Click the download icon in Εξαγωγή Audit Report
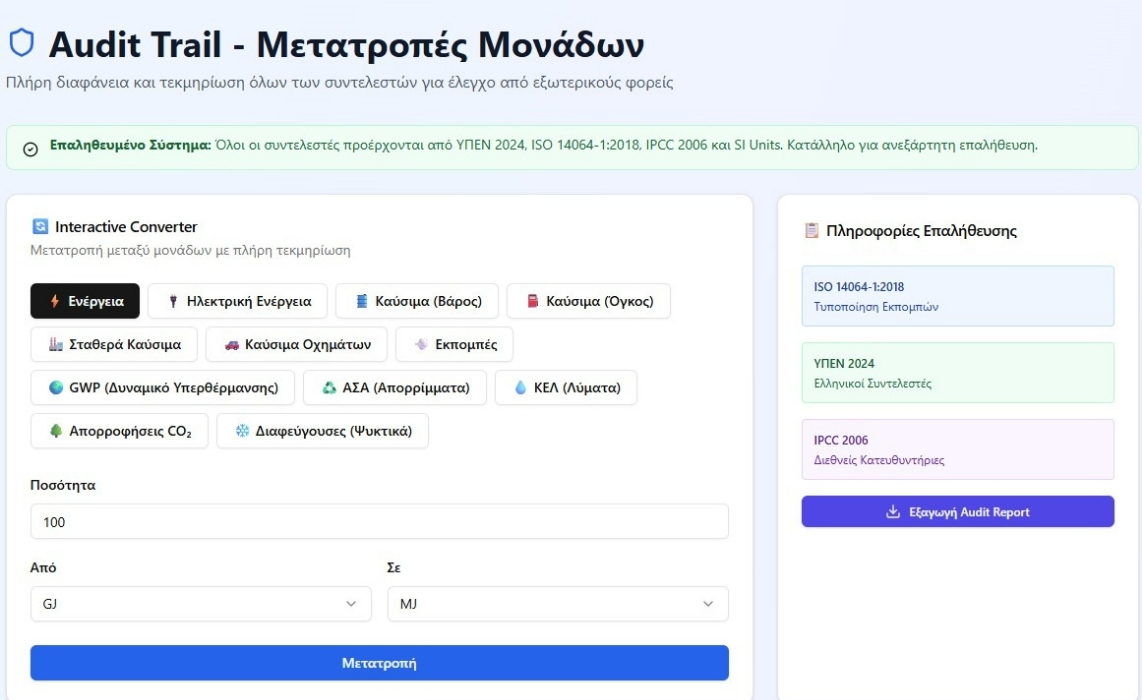1142x700 pixels. (893, 511)
